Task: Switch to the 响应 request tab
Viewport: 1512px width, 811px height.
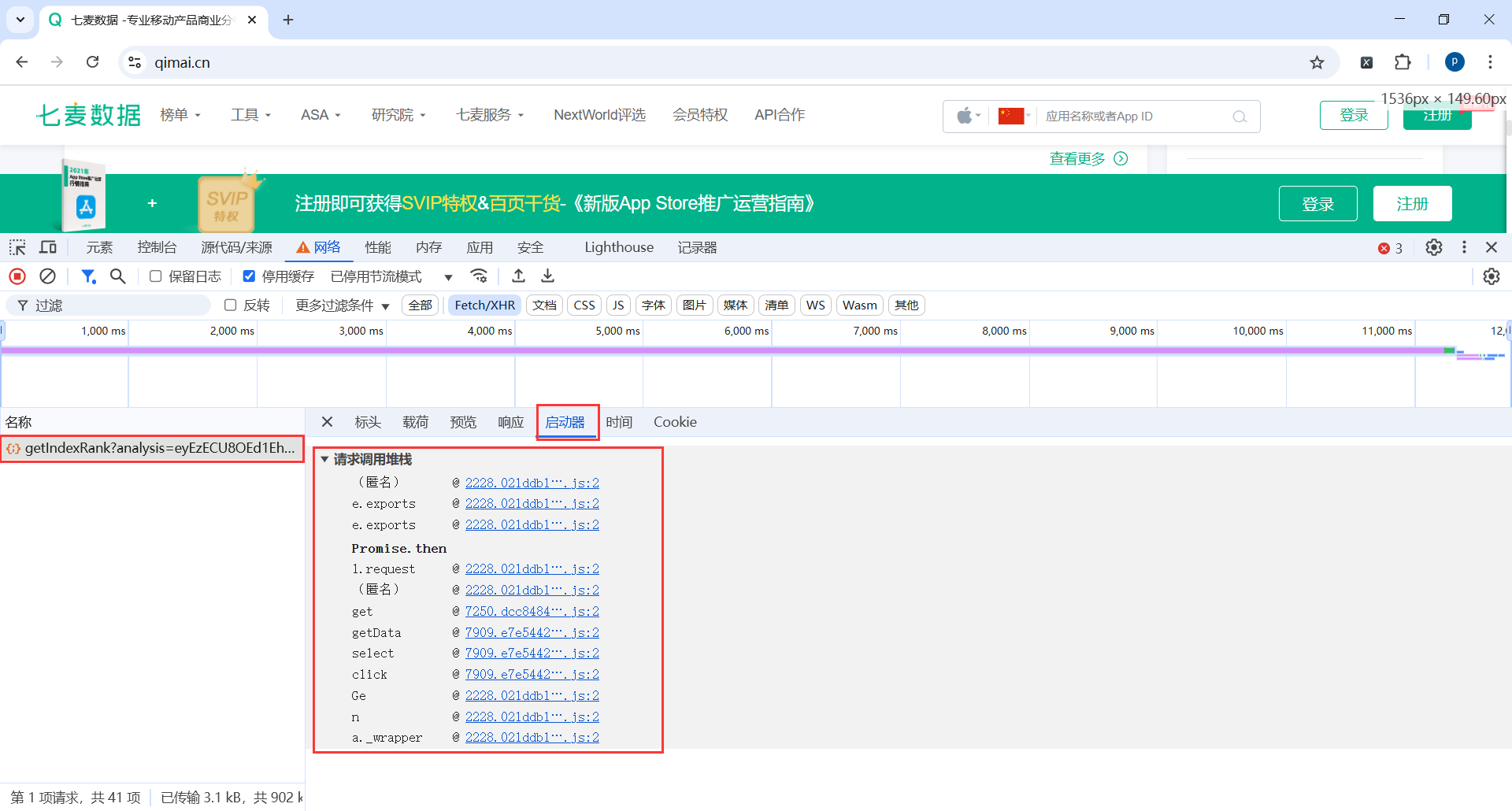Action: [511, 422]
